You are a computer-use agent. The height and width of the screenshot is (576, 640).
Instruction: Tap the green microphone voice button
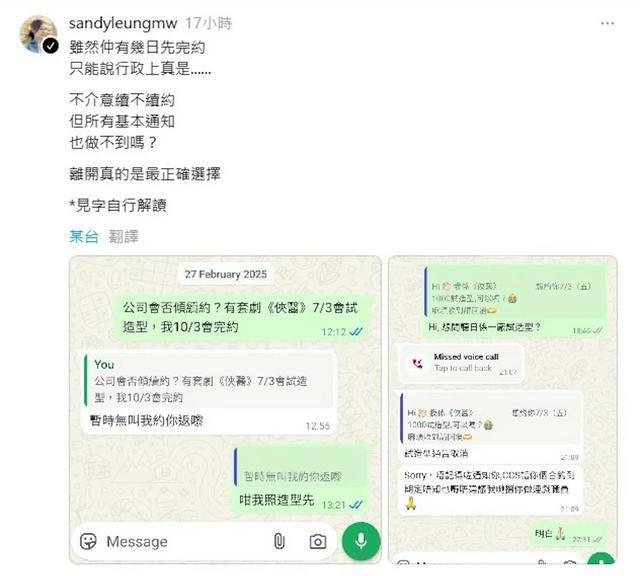point(361,541)
